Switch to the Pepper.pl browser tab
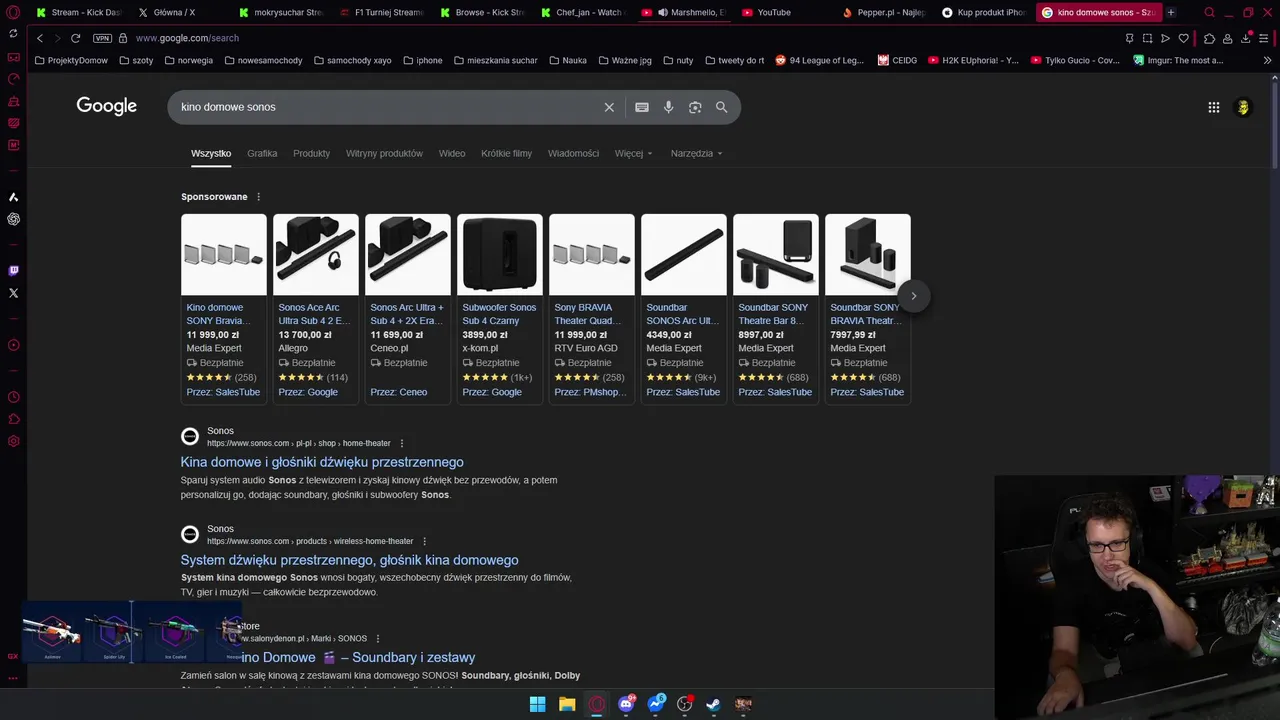Viewport: 1280px width, 720px height. [x=884, y=12]
